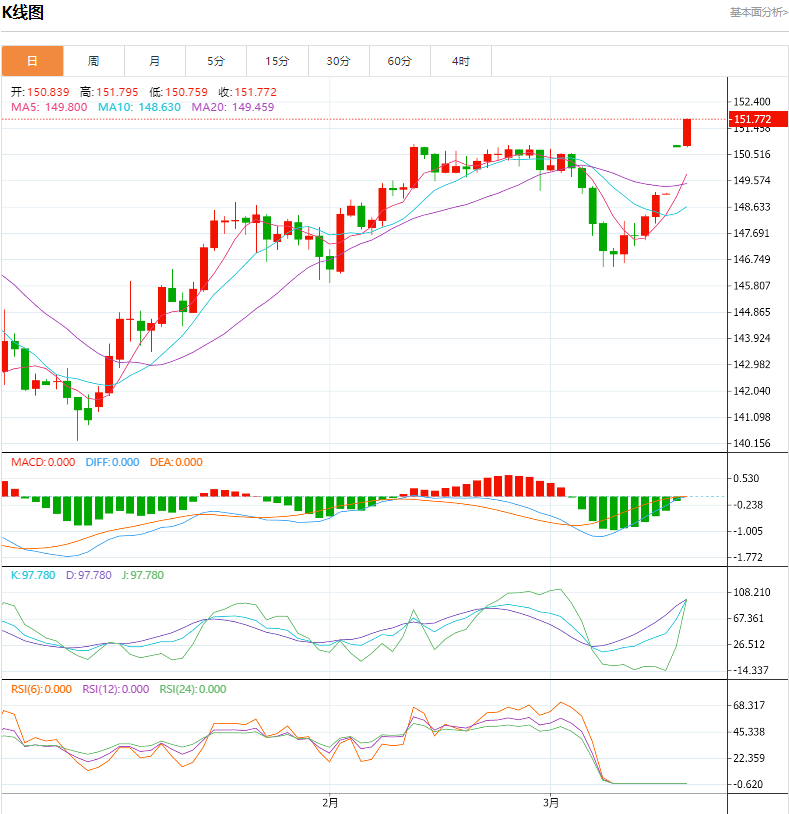Click the MA5 indicator label

[49, 107]
